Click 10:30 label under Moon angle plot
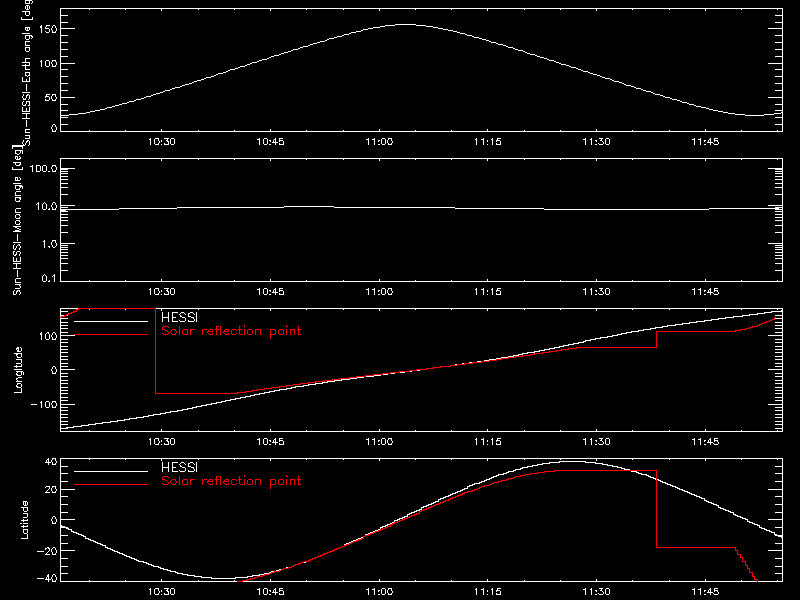The width and height of the screenshot is (800, 600). pos(161,292)
